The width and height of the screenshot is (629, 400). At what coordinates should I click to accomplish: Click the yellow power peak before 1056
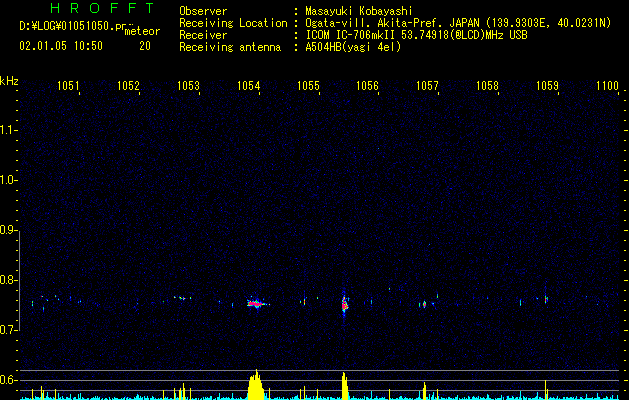tap(344, 386)
